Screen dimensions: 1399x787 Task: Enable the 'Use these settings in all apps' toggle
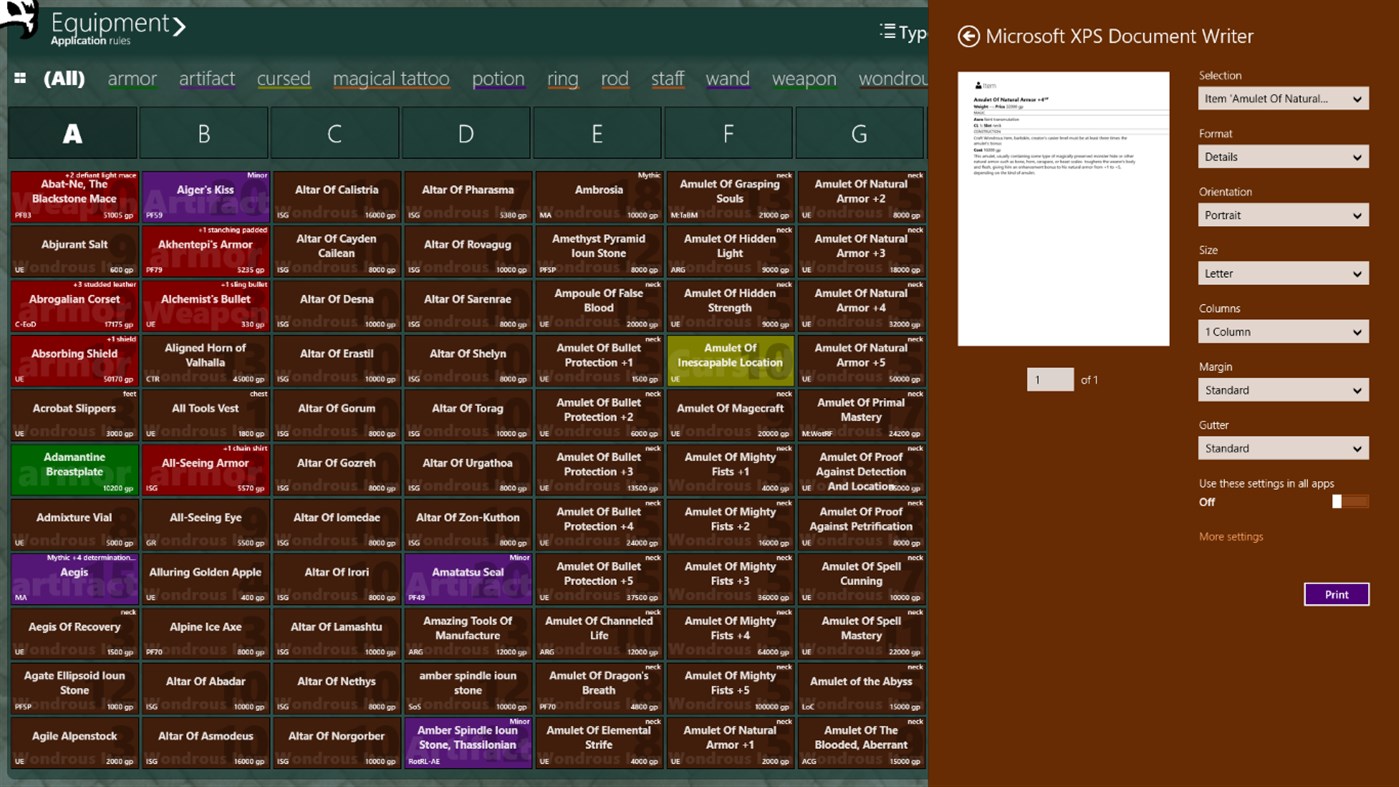click(x=1350, y=501)
